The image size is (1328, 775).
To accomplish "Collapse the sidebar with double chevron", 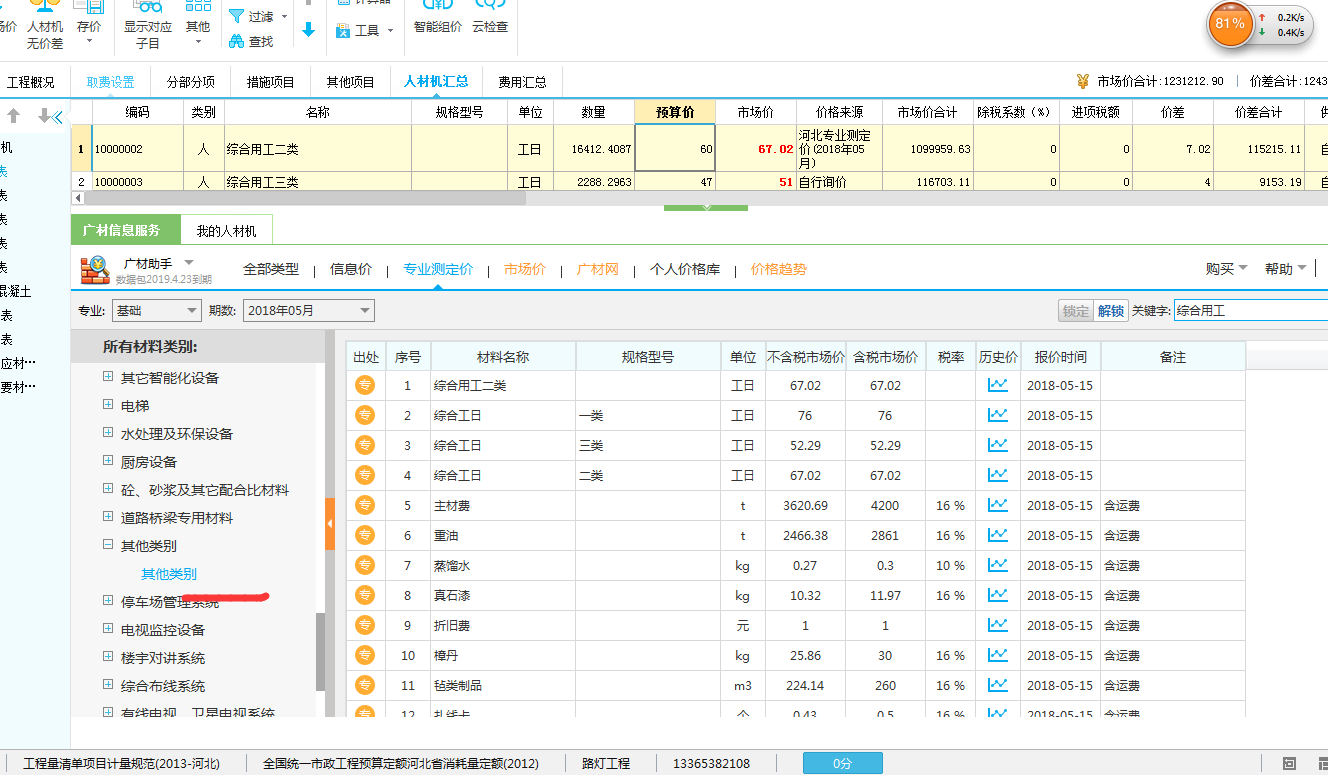I will tap(57, 117).
